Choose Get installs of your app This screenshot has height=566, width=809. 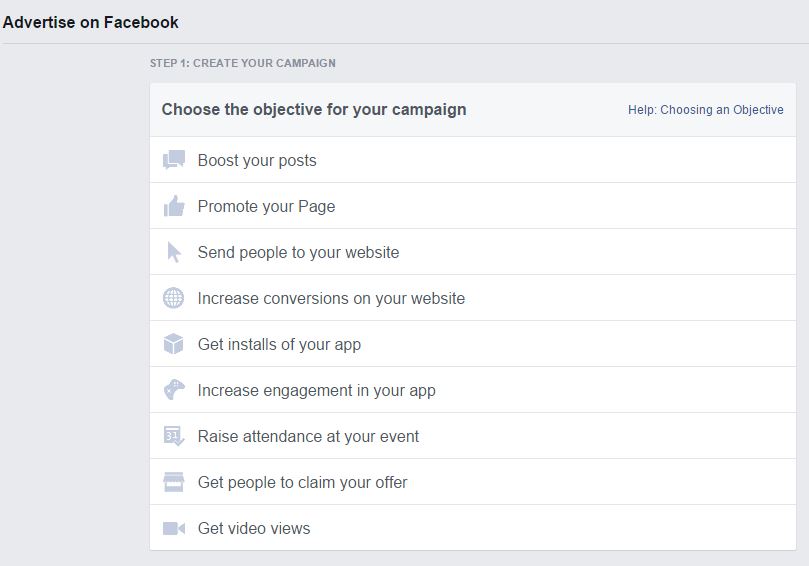coord(279,344)
